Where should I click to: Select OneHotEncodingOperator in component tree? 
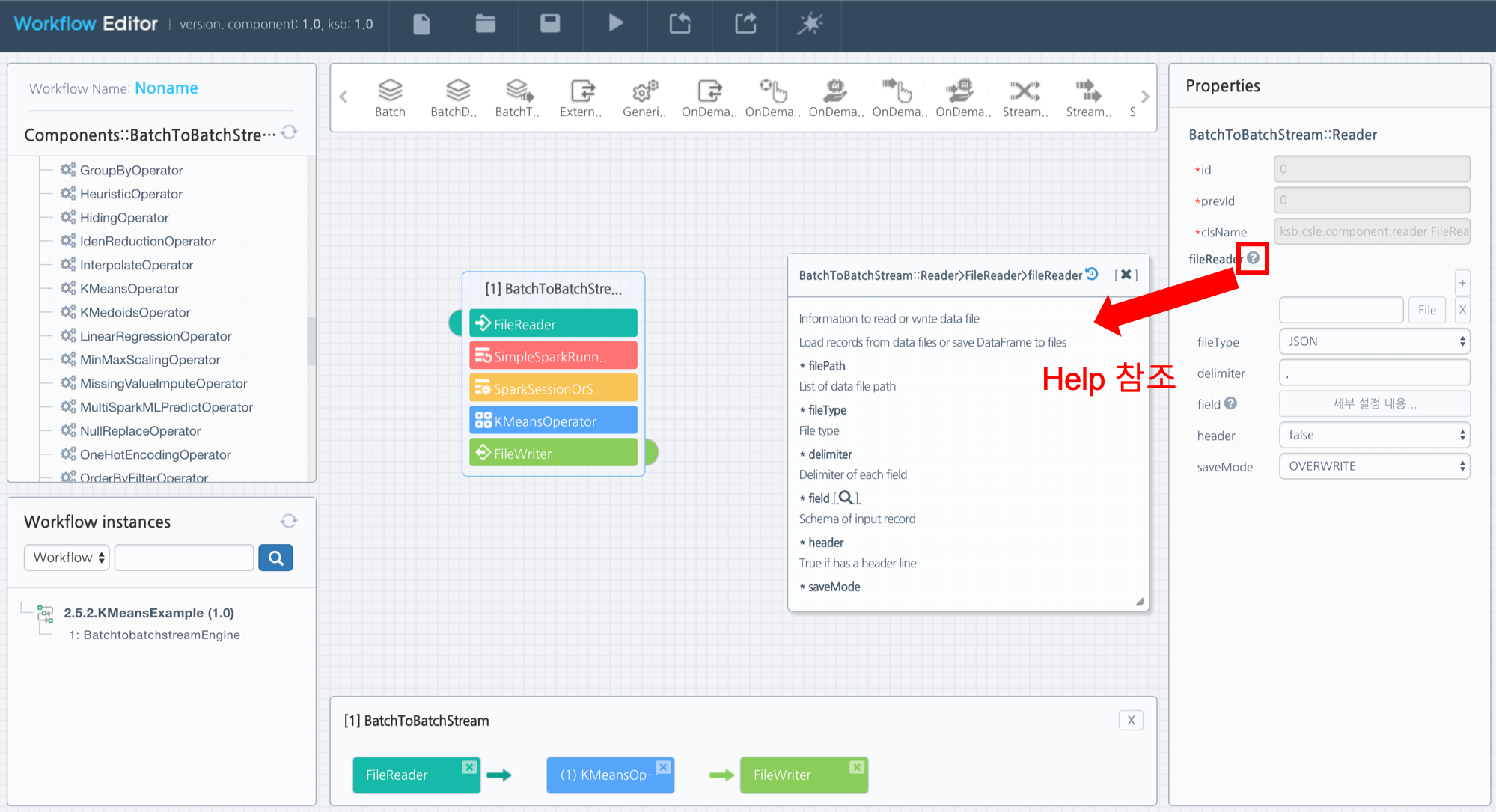tap(155, 454)
